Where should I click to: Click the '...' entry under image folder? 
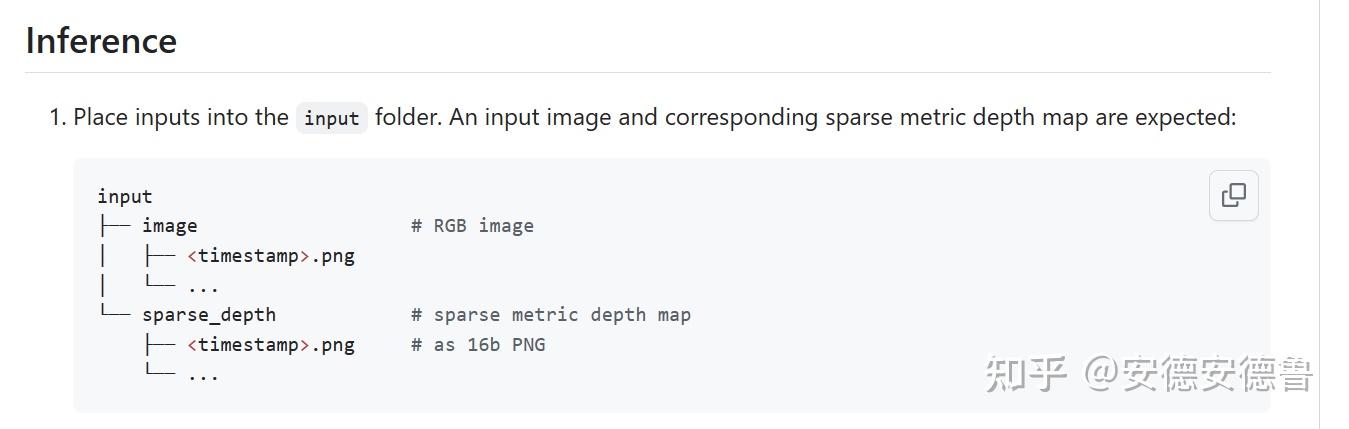pyautogui.click(x=203, y=286)
